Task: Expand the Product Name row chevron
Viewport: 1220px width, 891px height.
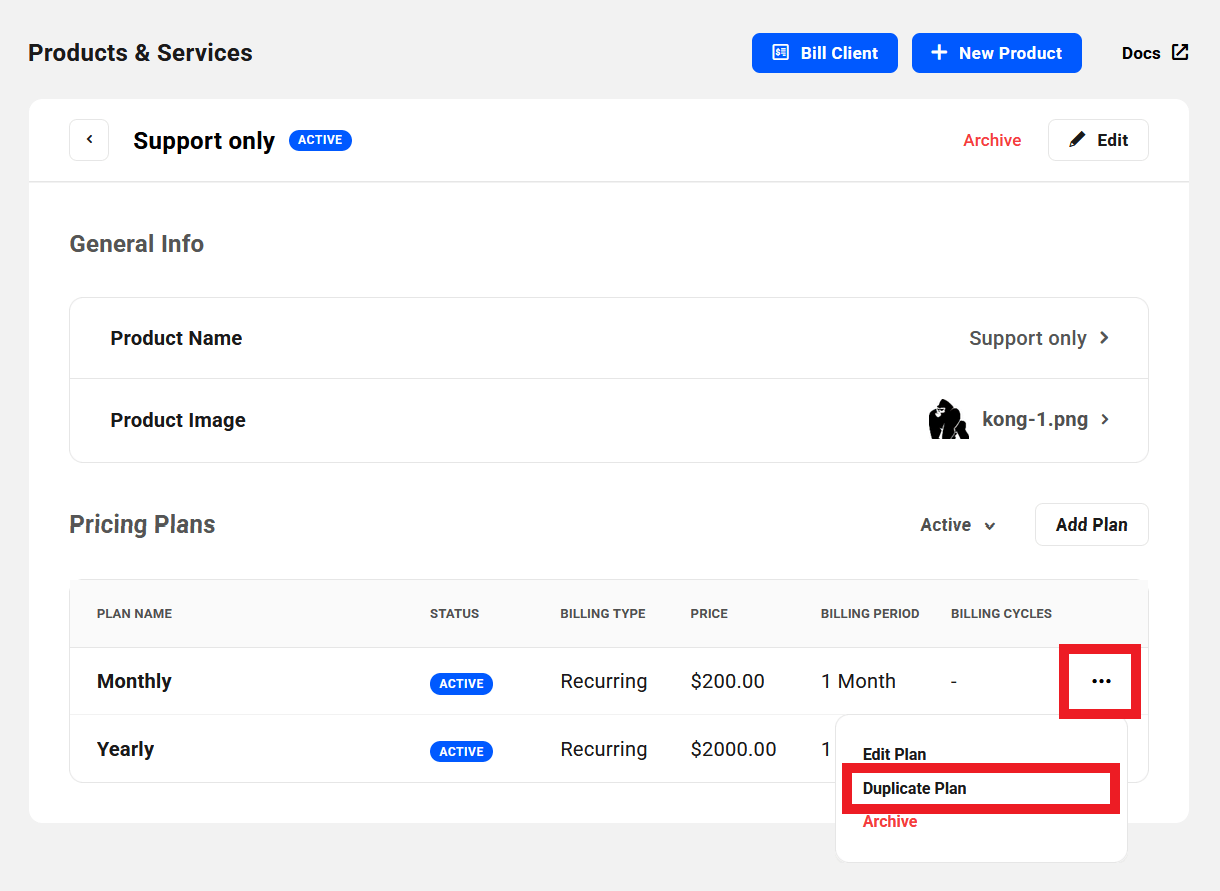Action: [x=1105, y=338]
